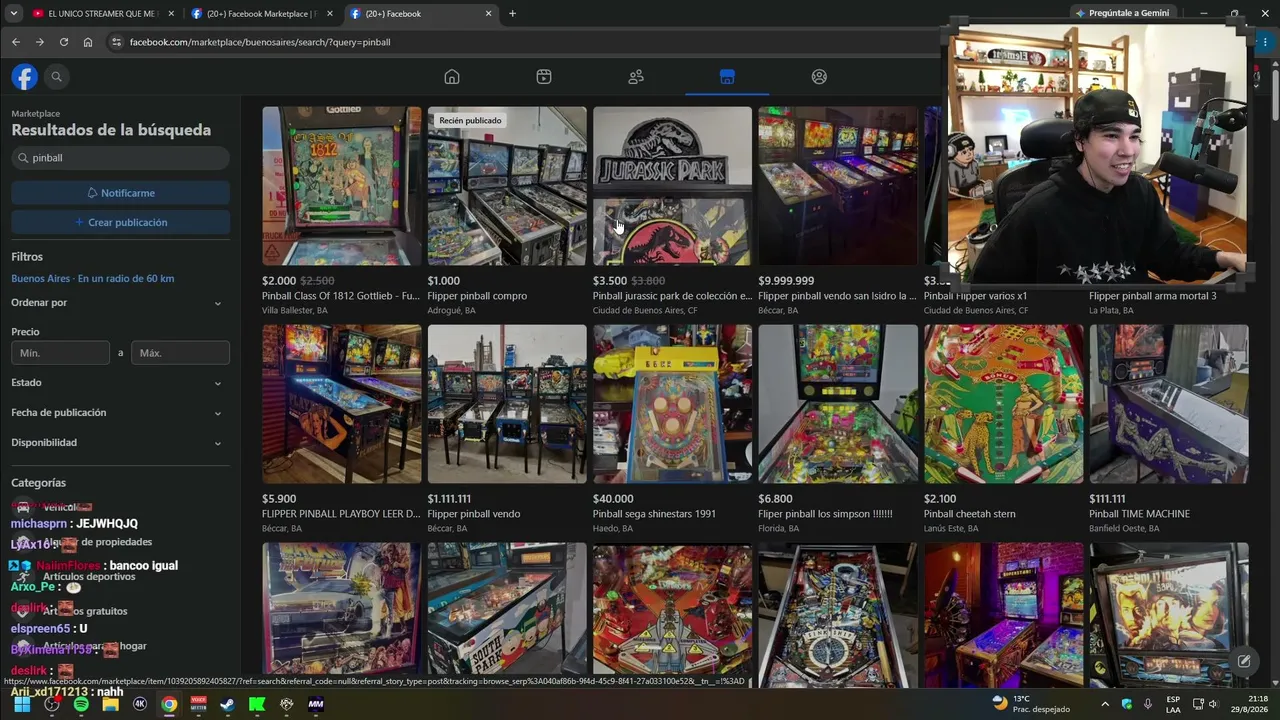This screenshot has width=1280, height=720.
Task: Click Preguntale a Gemini button
Action: tap(1122, 13)
